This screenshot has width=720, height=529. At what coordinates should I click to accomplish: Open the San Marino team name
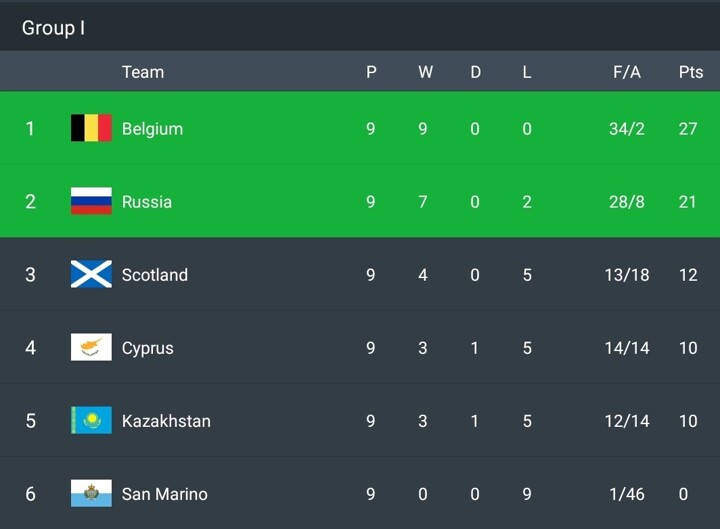(x=164, y=494)
